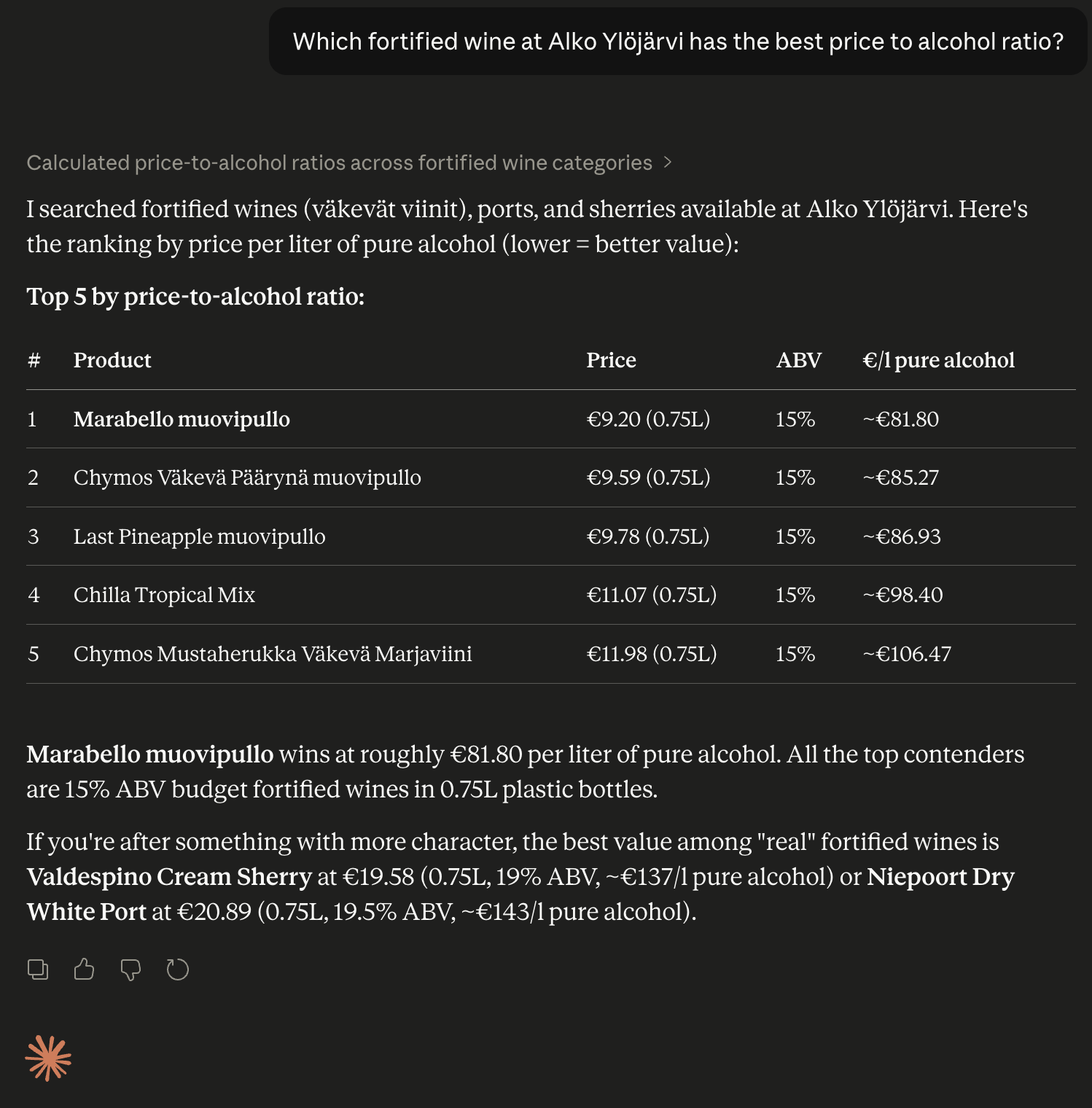Click the orange Claude starburst logo
Screen dimensions: 1092x1108
click(48, 1058)
